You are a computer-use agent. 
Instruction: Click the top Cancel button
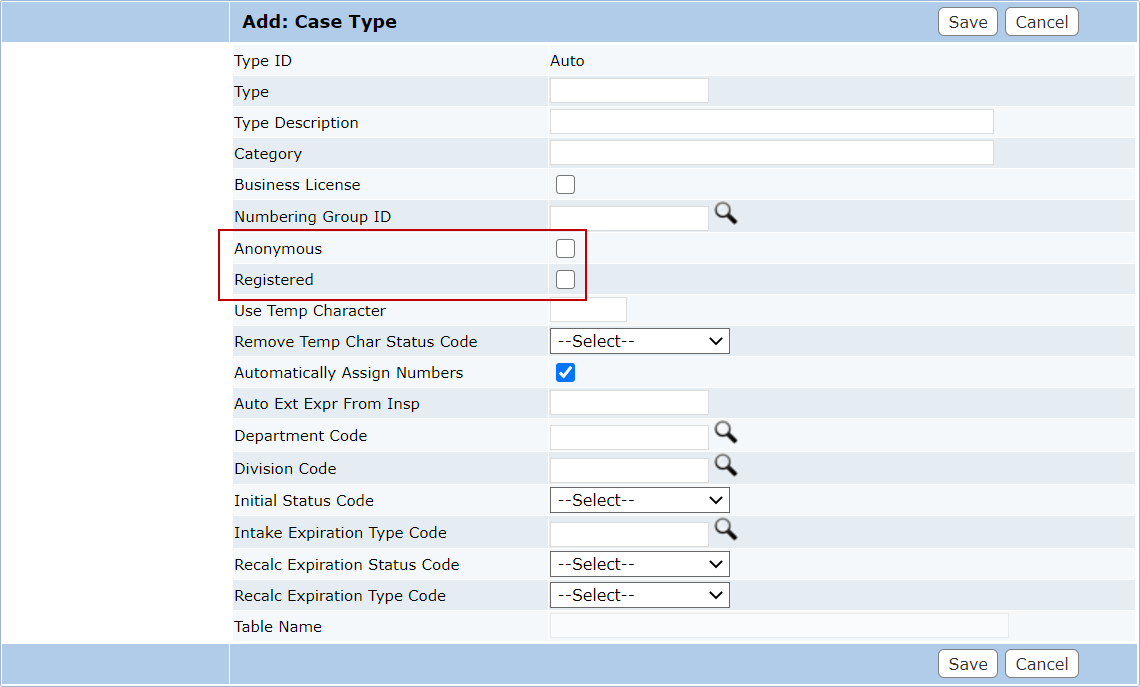click(1041, 22)
